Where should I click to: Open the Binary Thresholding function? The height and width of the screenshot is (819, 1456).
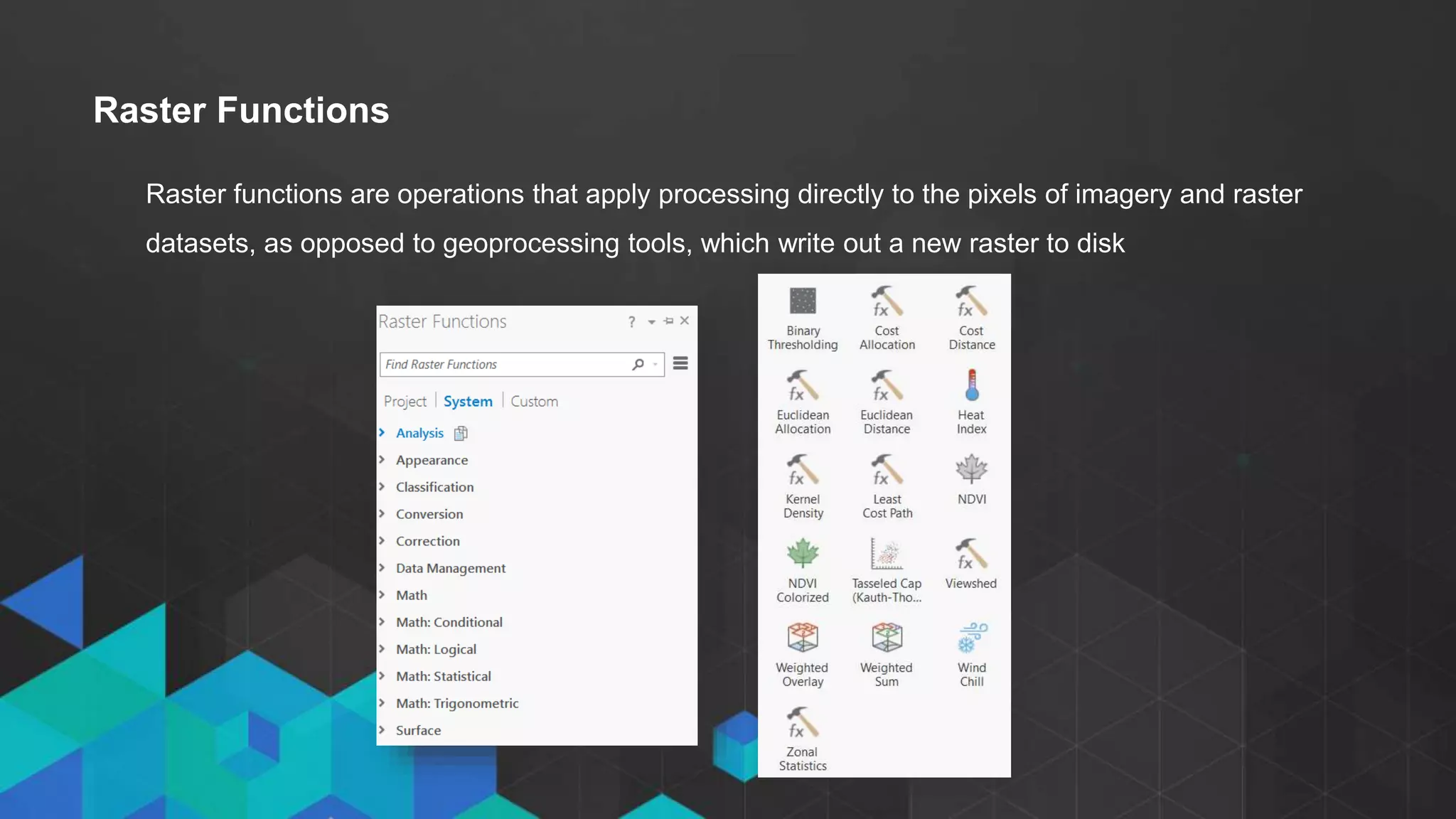click(x=803, y=318)
